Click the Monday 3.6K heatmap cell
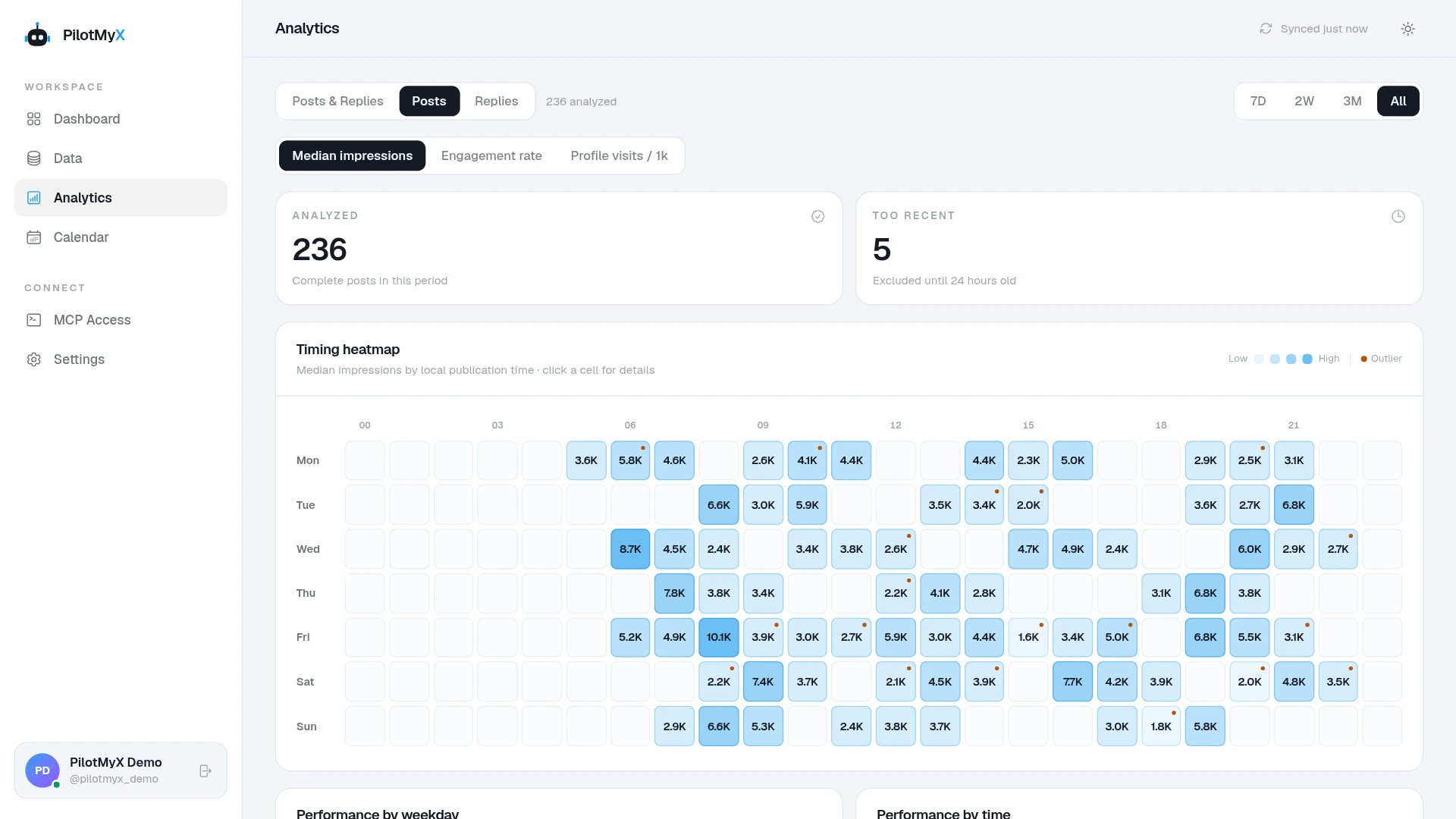 586,461
